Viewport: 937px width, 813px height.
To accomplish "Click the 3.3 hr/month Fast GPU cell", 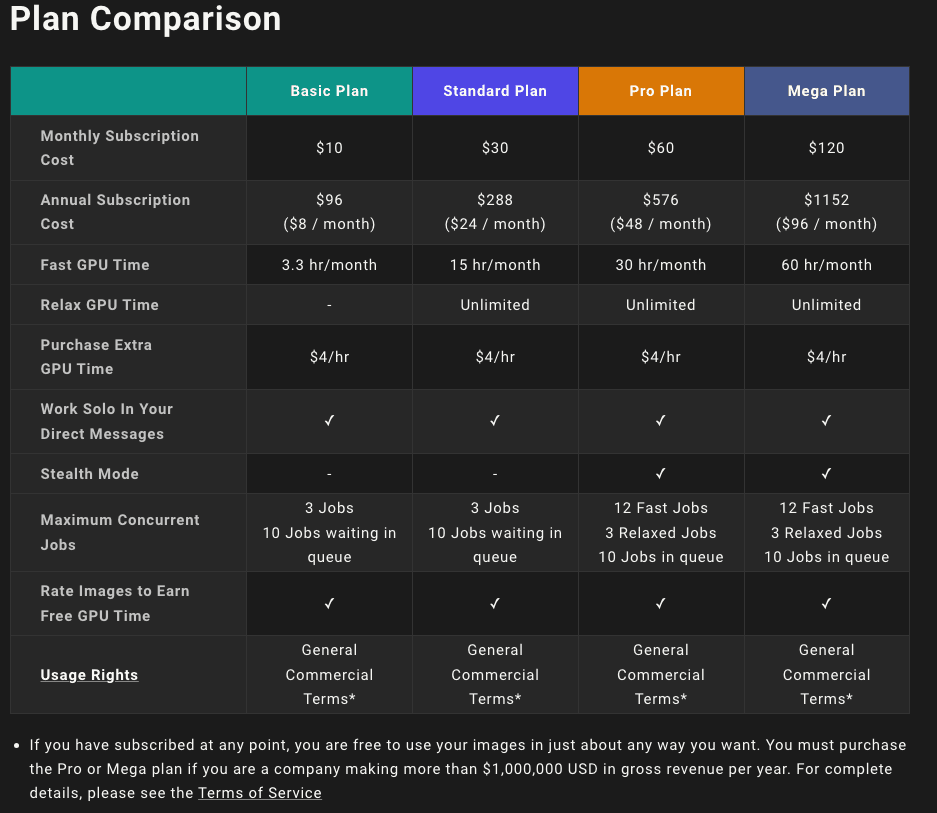I will tap(329, 265).
